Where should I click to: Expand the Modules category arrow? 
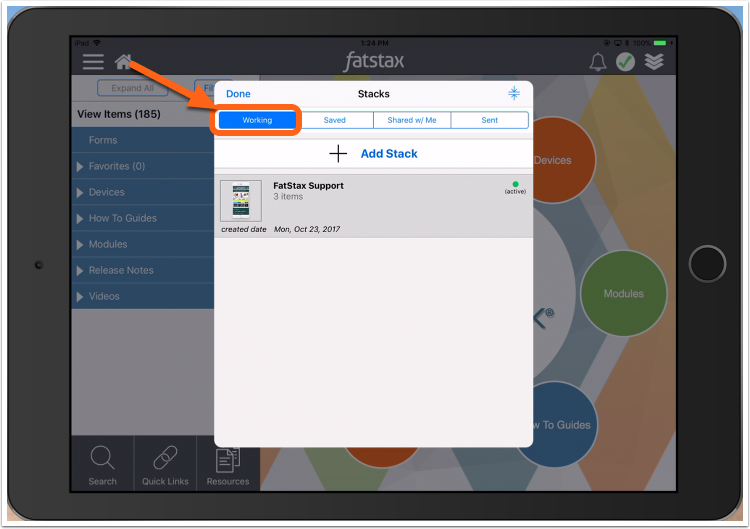pyautogui.click(x=80, y=244)
